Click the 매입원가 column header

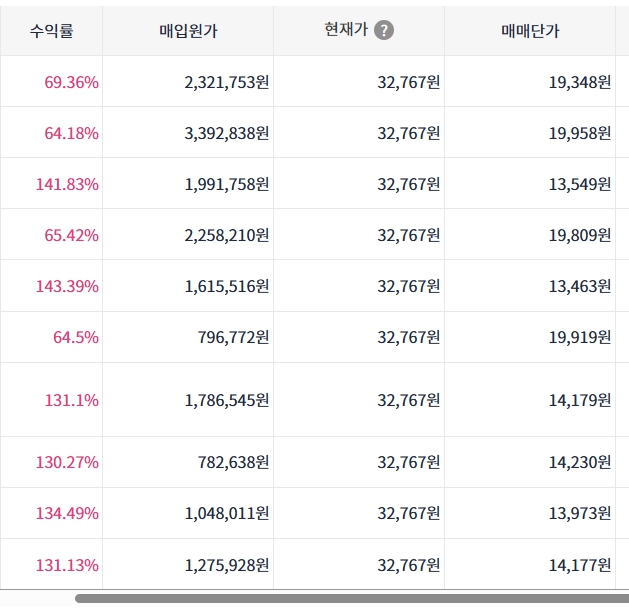point(188,31)
